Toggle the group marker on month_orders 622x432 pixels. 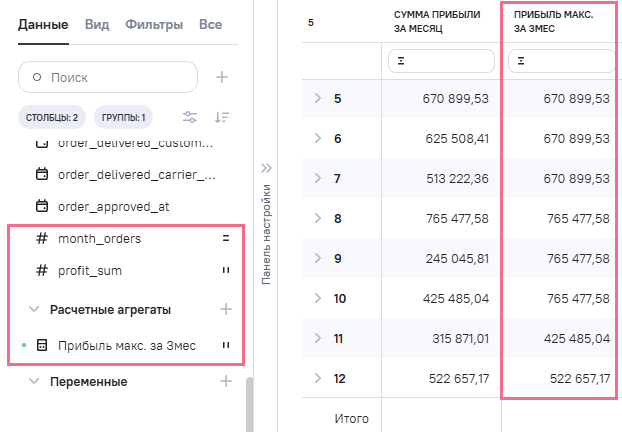click(x=226, y=239)
